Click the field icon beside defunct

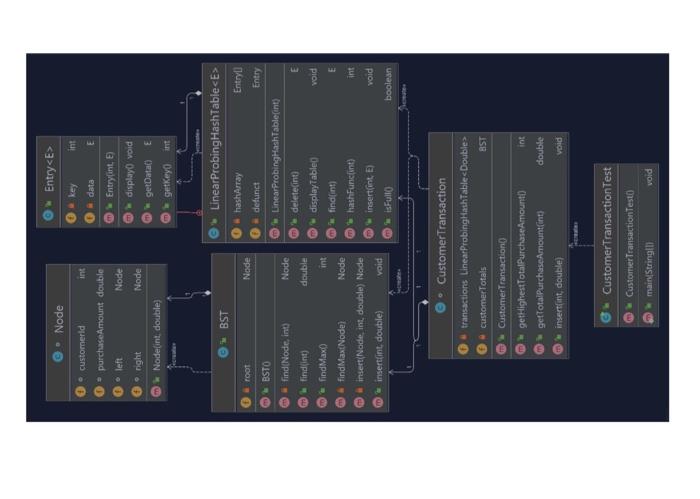(255, 233)
